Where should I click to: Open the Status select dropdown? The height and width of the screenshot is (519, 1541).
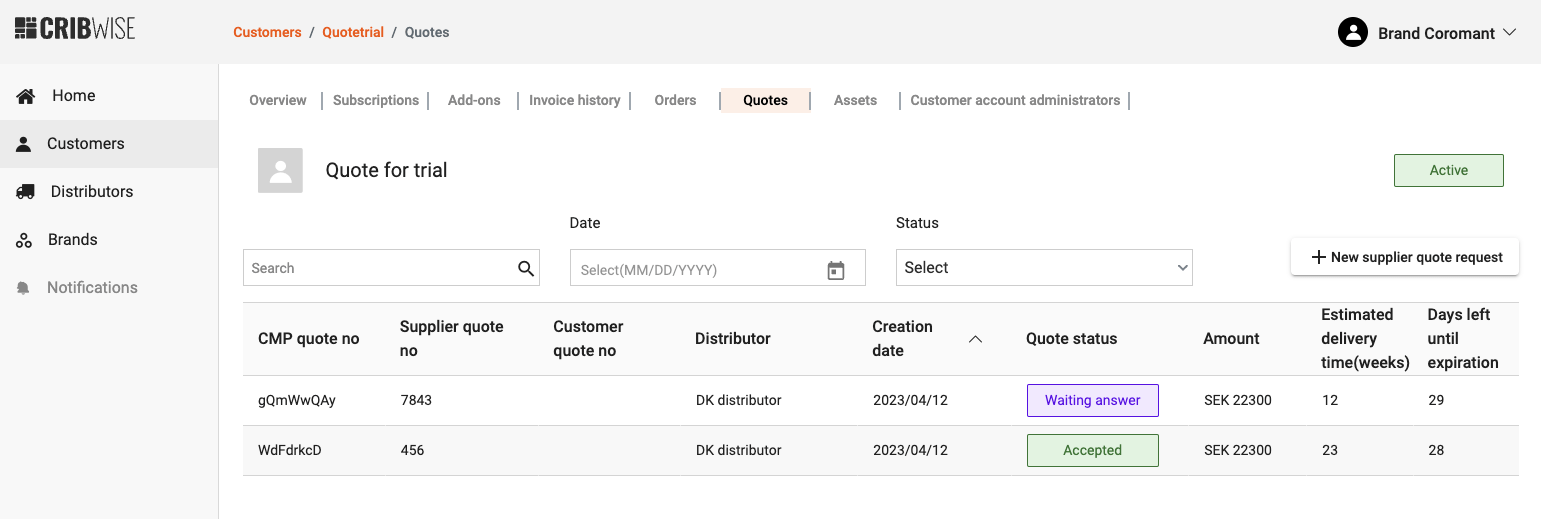(1043, 268)
